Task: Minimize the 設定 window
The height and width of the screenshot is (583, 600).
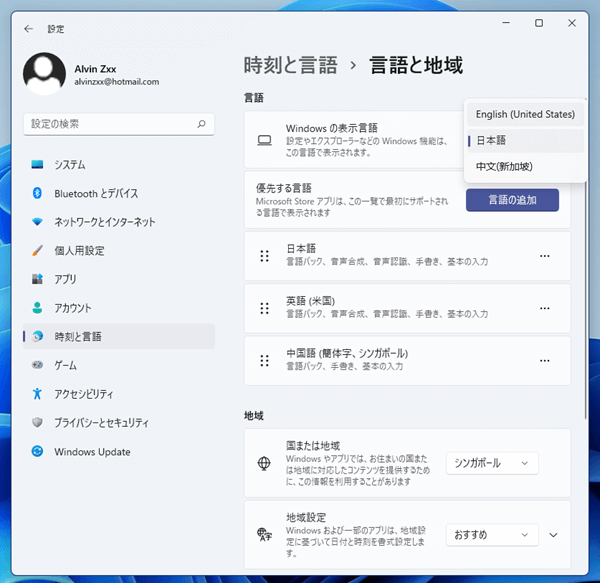Action: pyautogui.click(x=506, y=23)
